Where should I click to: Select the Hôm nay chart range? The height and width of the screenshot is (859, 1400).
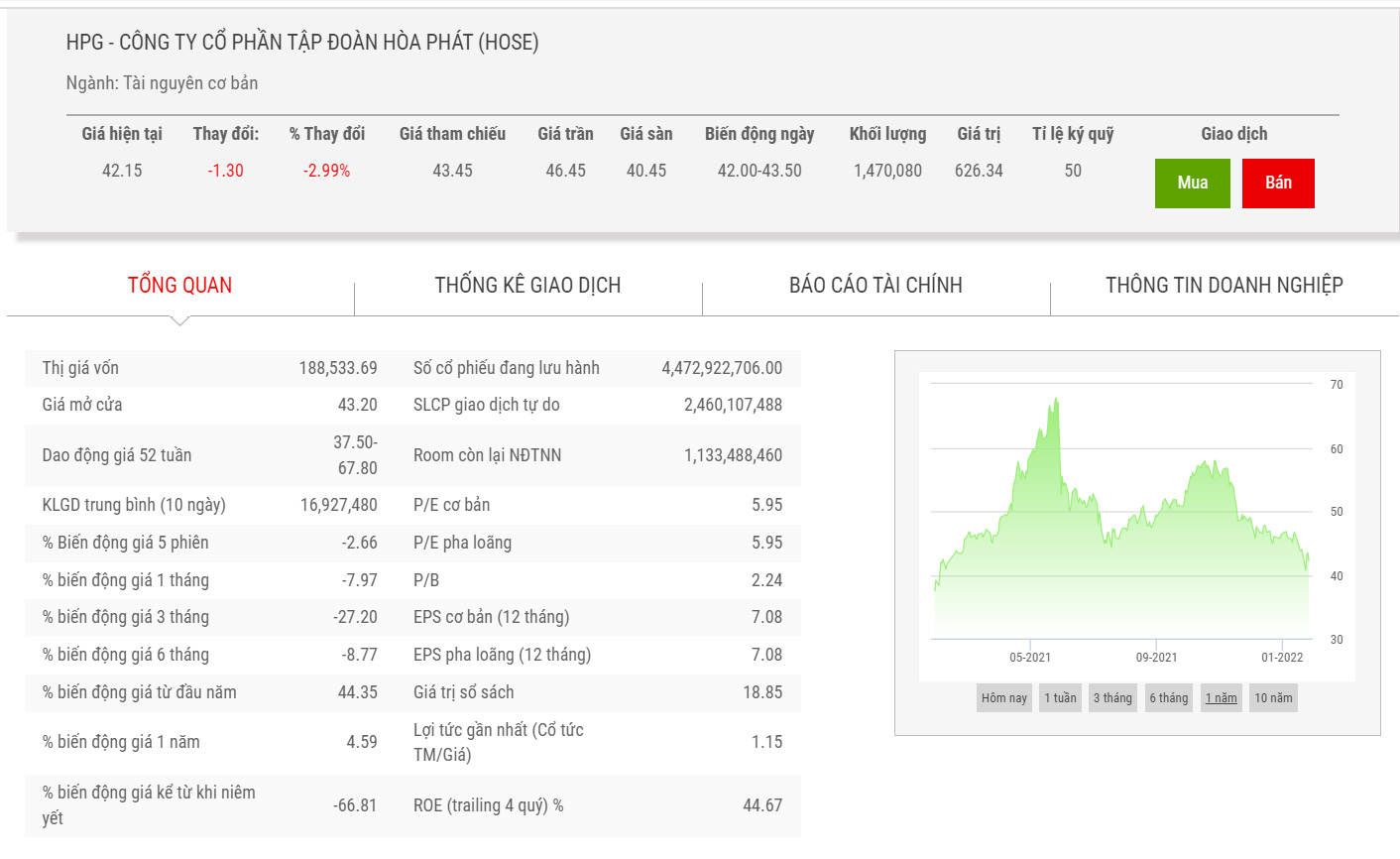pyautogui.click(x=1003, y=698)
